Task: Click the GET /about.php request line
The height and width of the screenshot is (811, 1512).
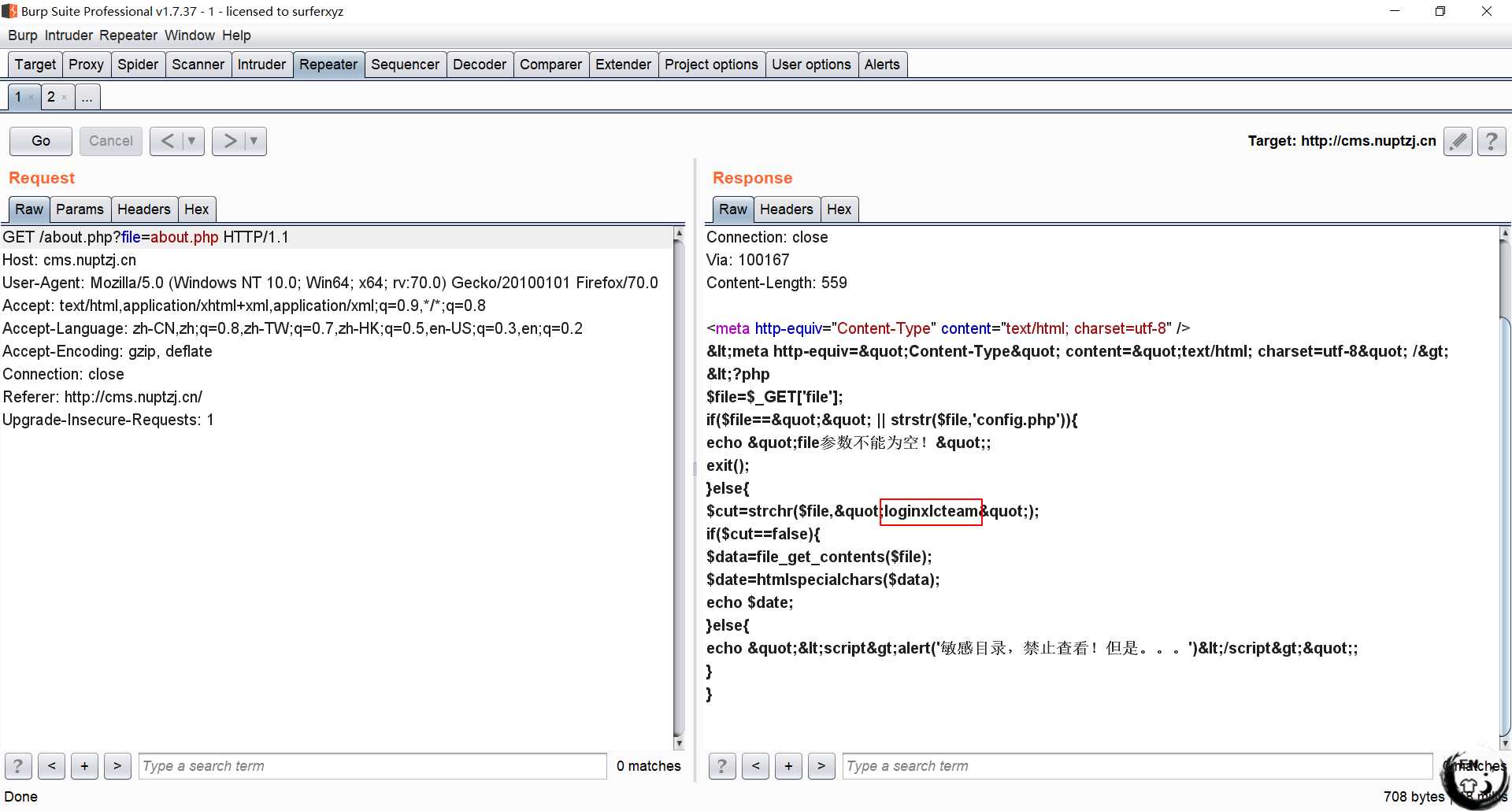Action: (146, 237)
